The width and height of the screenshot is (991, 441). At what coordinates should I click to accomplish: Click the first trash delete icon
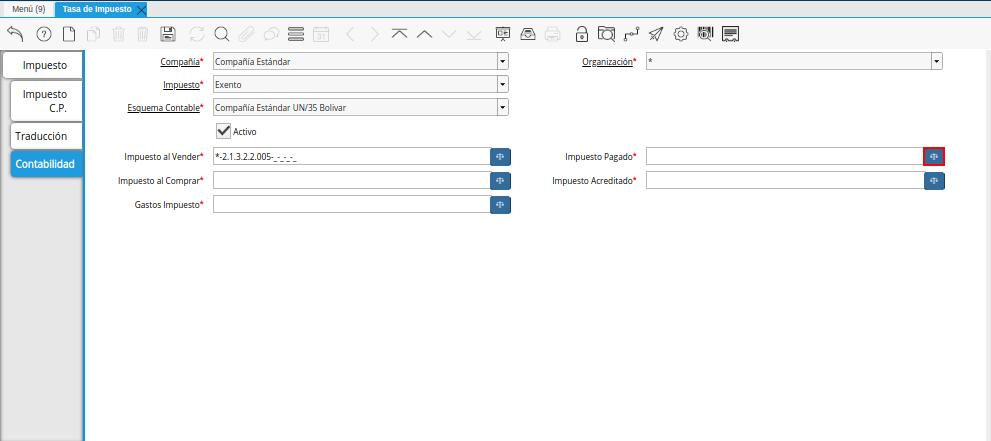pyautogui.click(x=118, y=34)
